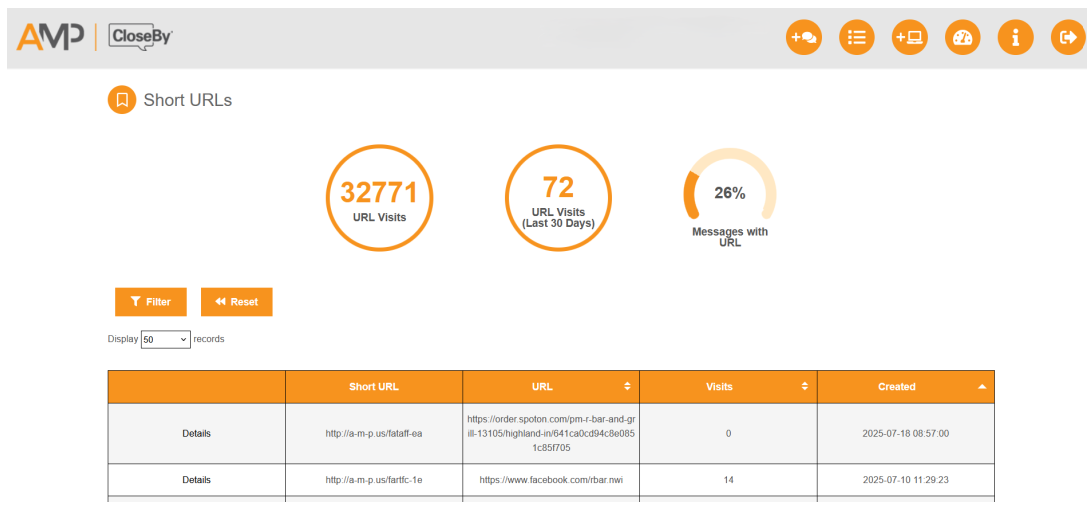Click the CloseBy logo
Screen dimensions: 1088x515
coord(140,37)
